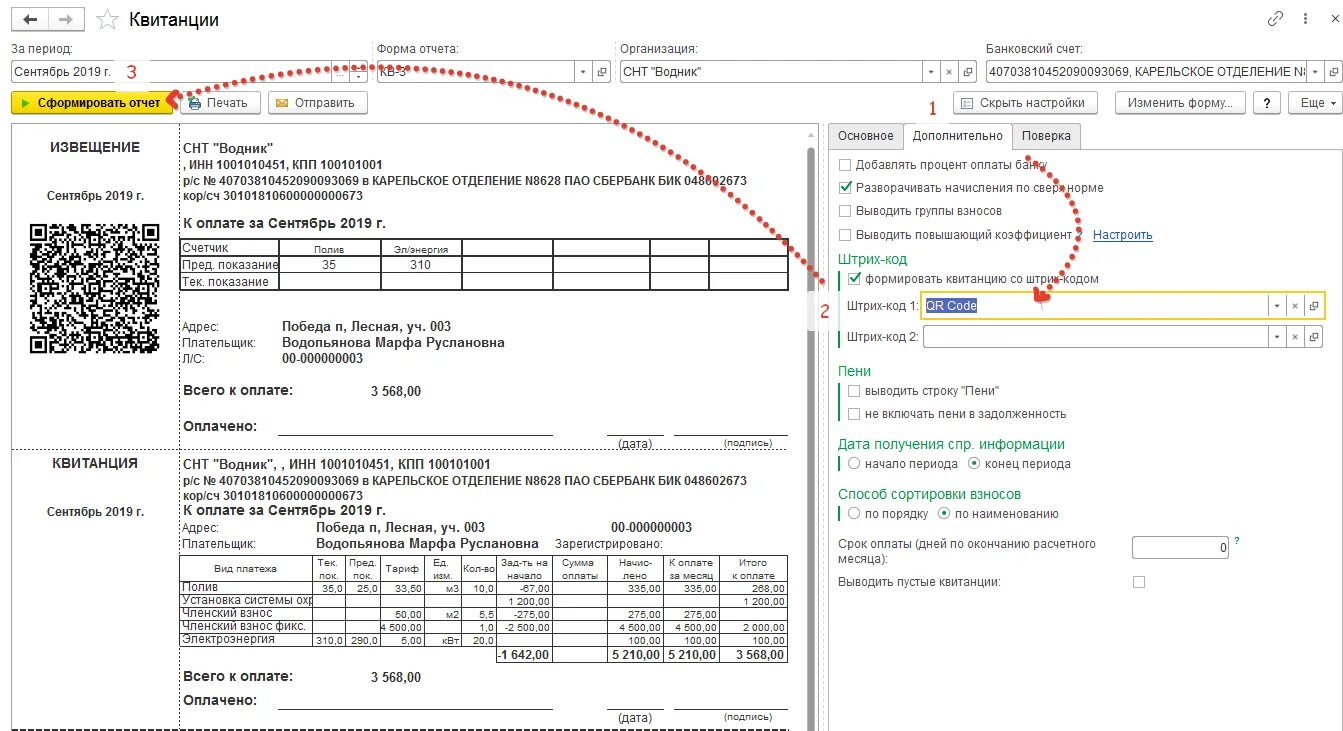The width and height of the screenshot is (1343, 731).
Task: Check Выводить пустые квитанции box
Action: pyautogui.click(x=1138, y=582)
